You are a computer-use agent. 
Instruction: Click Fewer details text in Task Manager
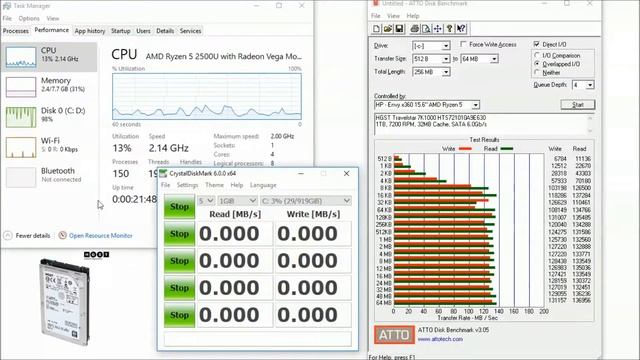(33, 236)
